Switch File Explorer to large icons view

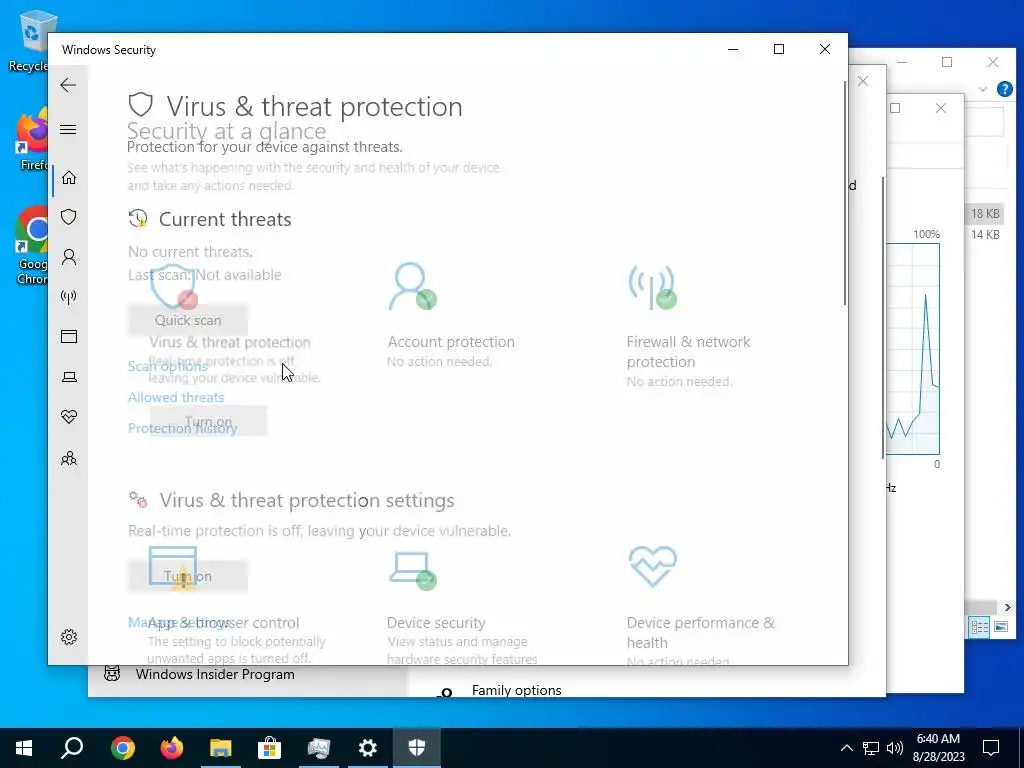click(x=1000, y=627)
